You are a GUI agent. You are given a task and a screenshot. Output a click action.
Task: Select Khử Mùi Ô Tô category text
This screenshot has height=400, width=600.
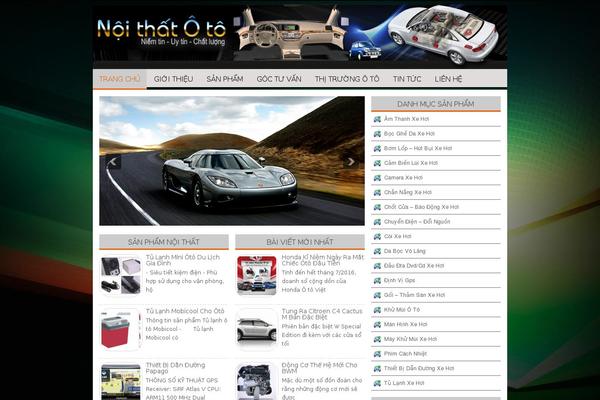point(402,310)
